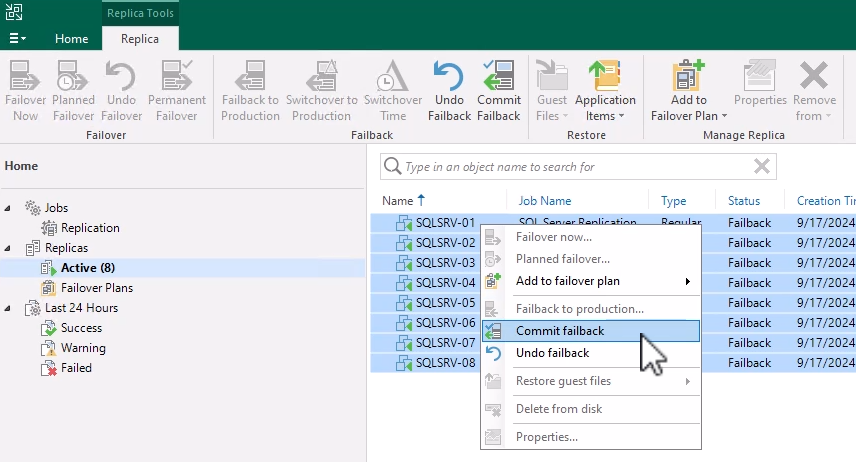Choose Undo failback from context menu
856x462 pixels.
[x=552, y=353]
